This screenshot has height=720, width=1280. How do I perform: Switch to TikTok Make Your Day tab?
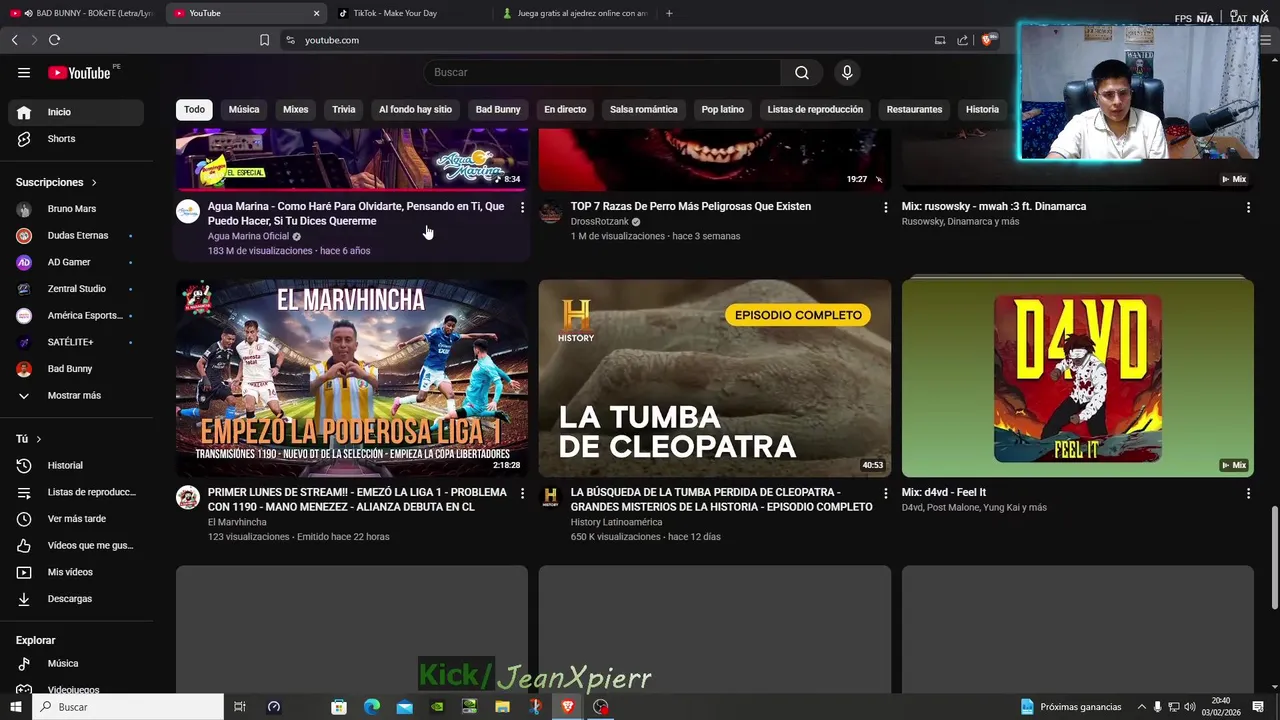click(409, 13)
